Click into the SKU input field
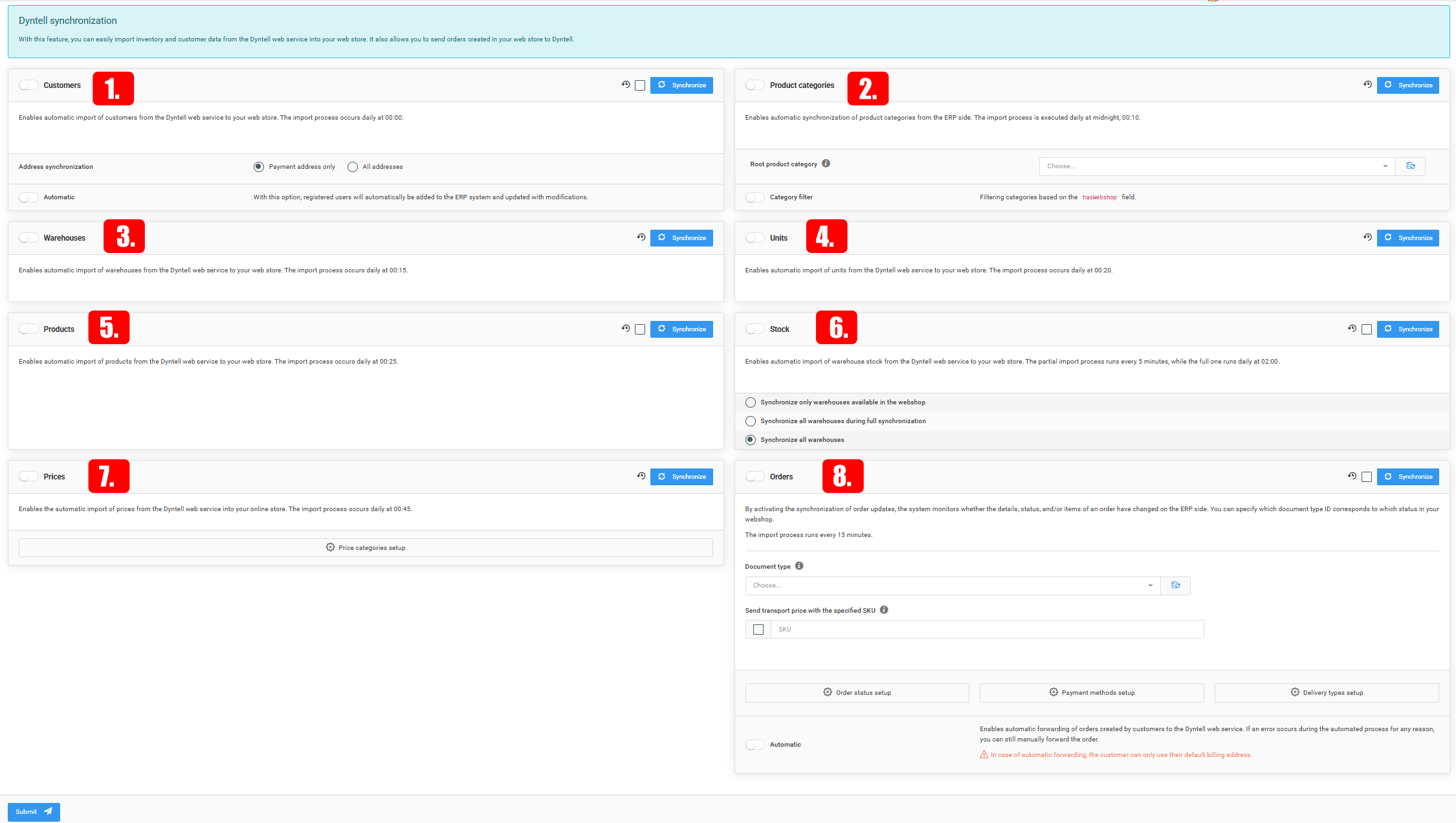Image resolution: width=1456 pixels, height=823 pixels. [x=987, y=630]
